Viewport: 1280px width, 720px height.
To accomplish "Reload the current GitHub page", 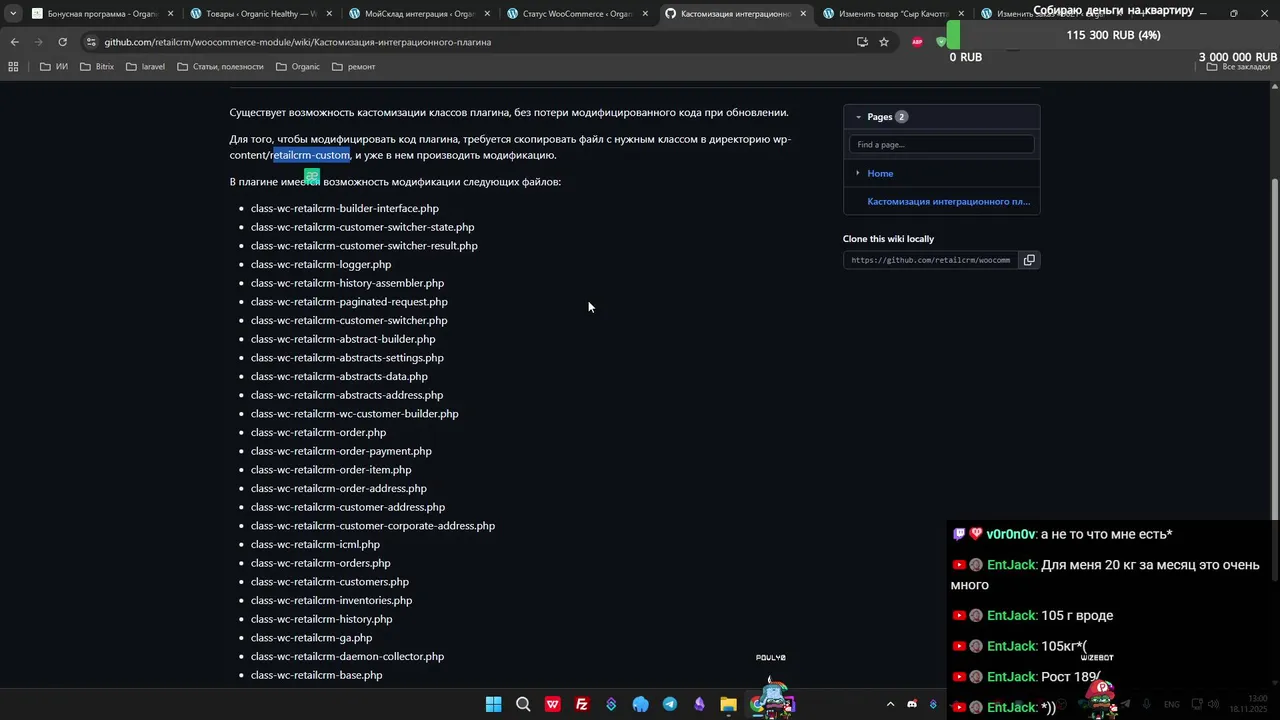I will tap(62, 42).
